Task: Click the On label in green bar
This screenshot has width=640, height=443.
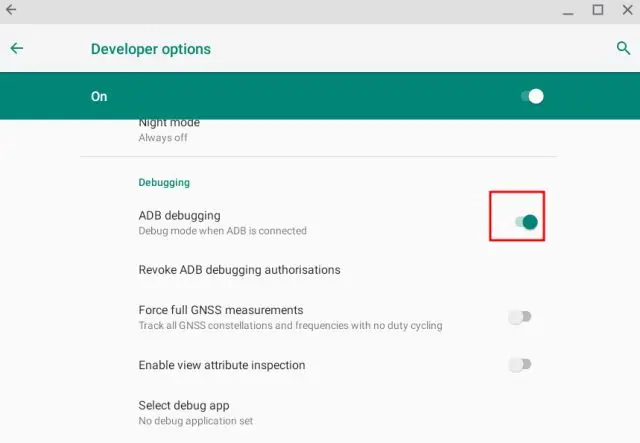Action: [x=99, y=97]
